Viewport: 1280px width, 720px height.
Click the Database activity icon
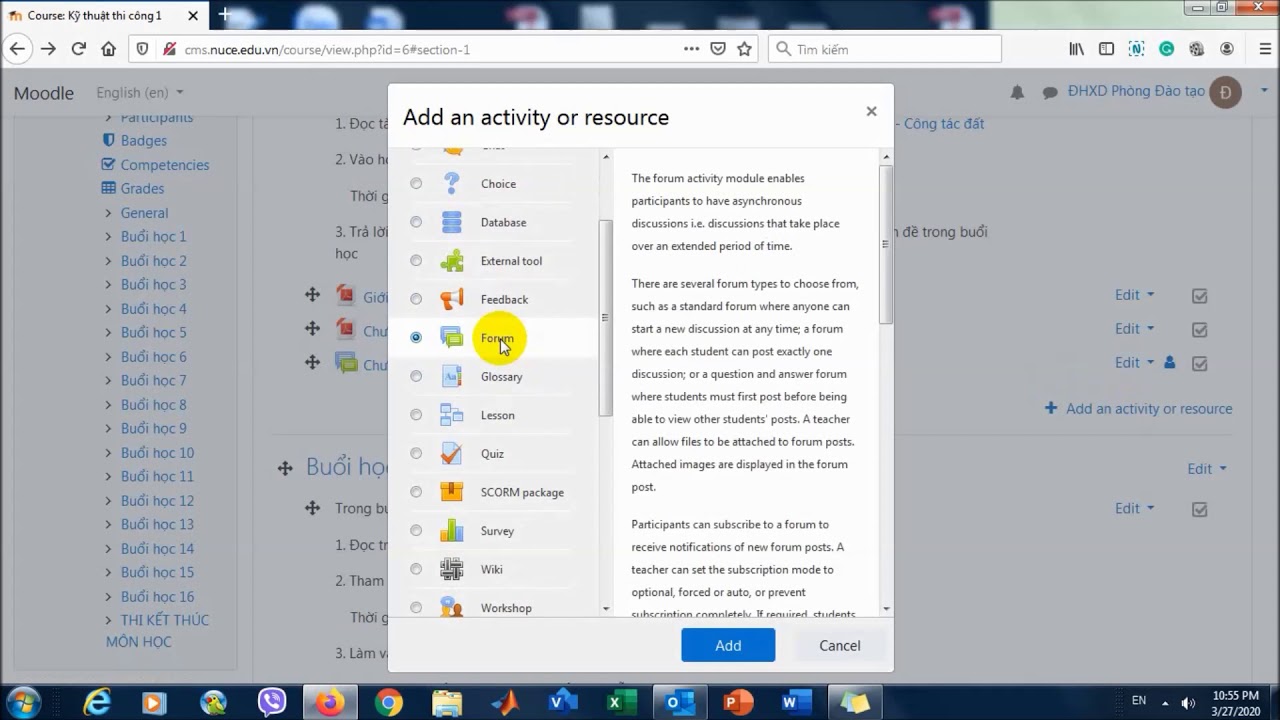452,222
